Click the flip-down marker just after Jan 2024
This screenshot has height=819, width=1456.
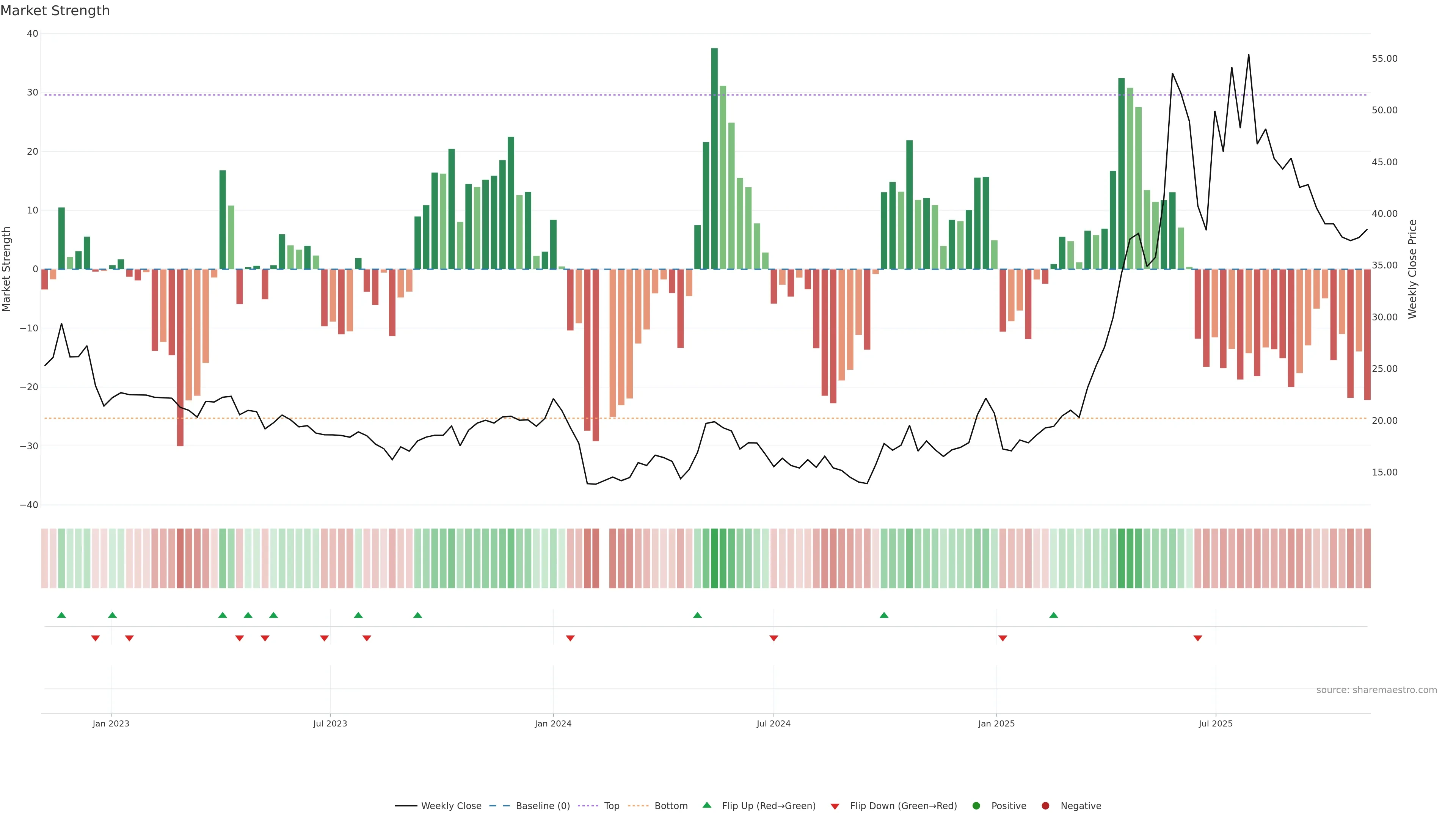click(570, 638)
